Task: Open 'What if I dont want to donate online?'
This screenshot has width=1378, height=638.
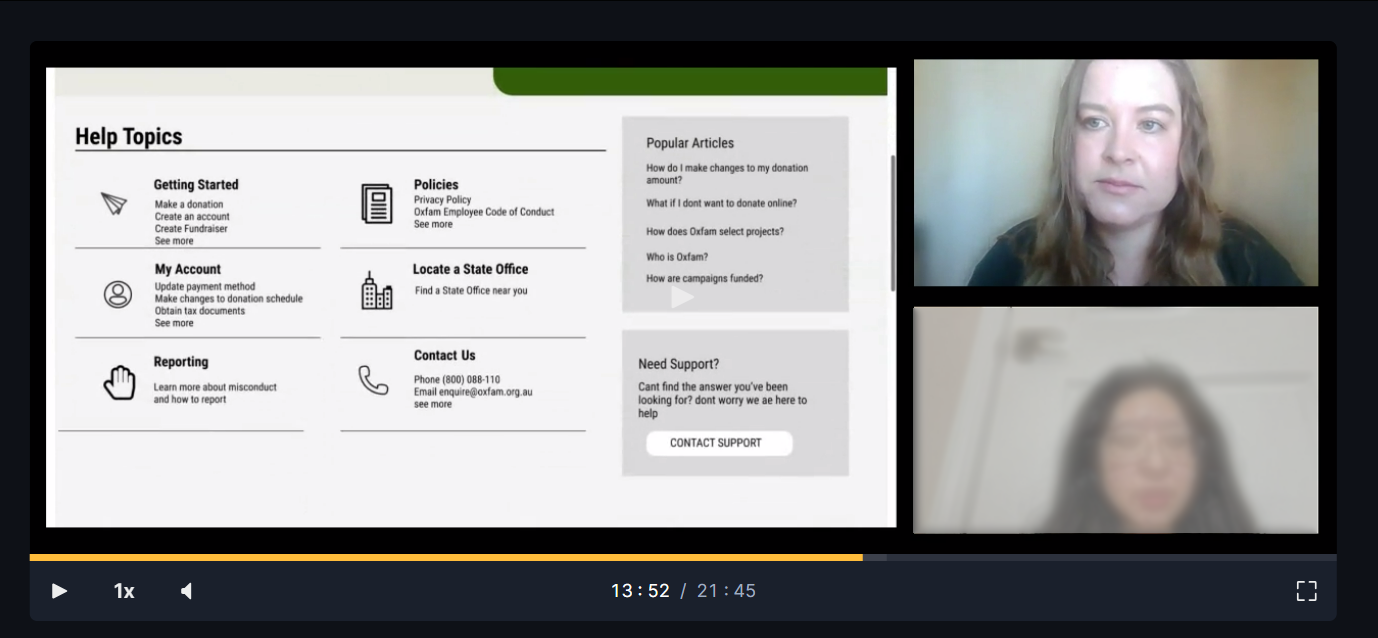Action: tap(721, 203)
